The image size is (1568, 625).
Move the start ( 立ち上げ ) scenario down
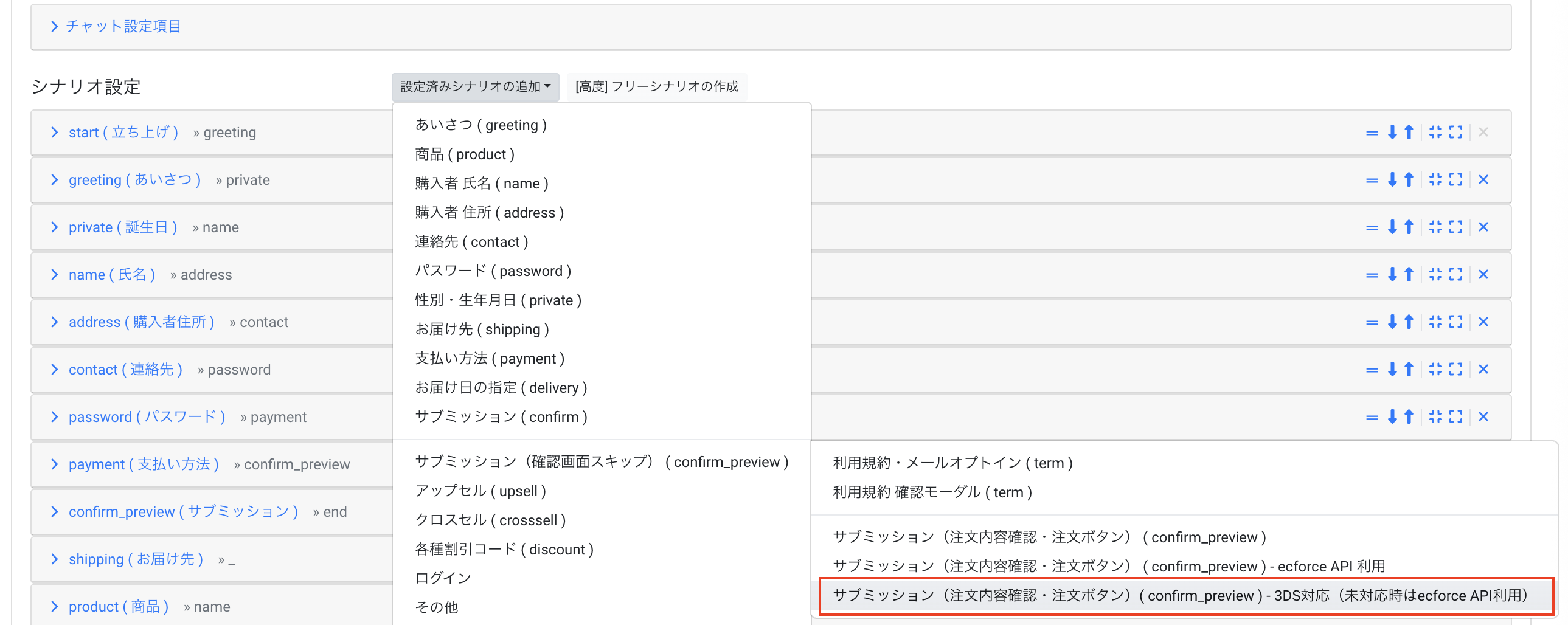pyautogui.click(x=1392, y=132)
